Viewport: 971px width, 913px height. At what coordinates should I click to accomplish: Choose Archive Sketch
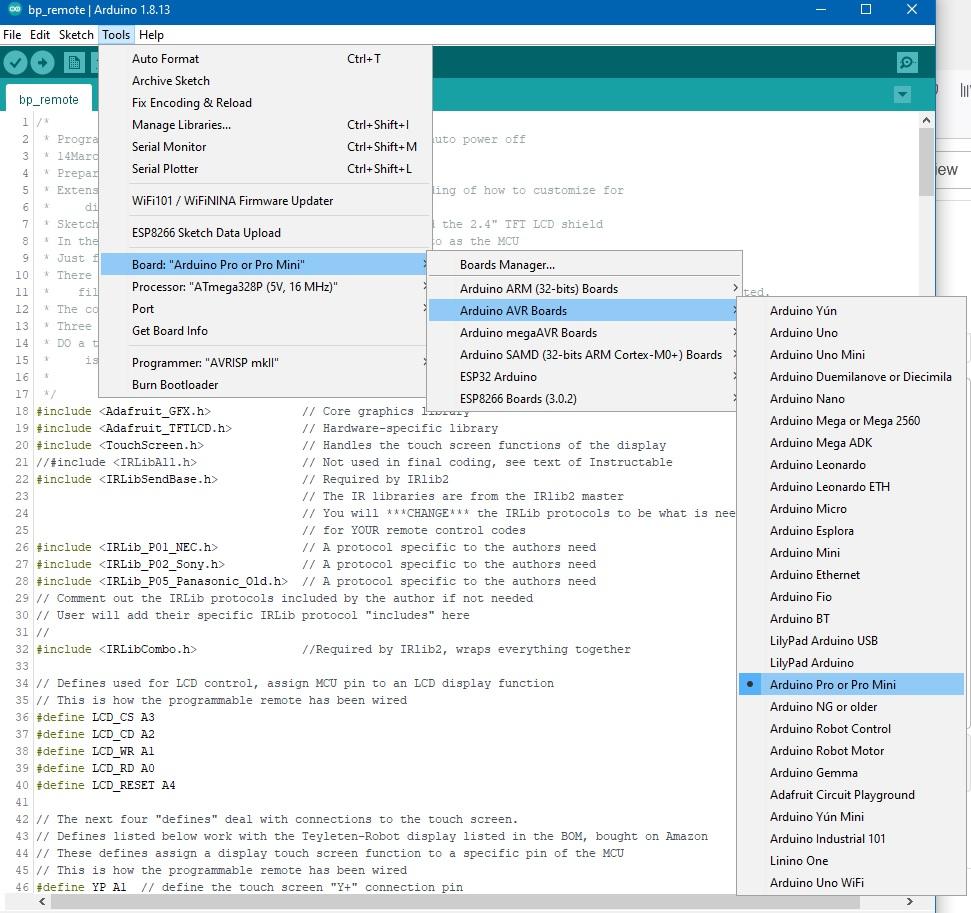pyautogui.click(x=265, y=81)
